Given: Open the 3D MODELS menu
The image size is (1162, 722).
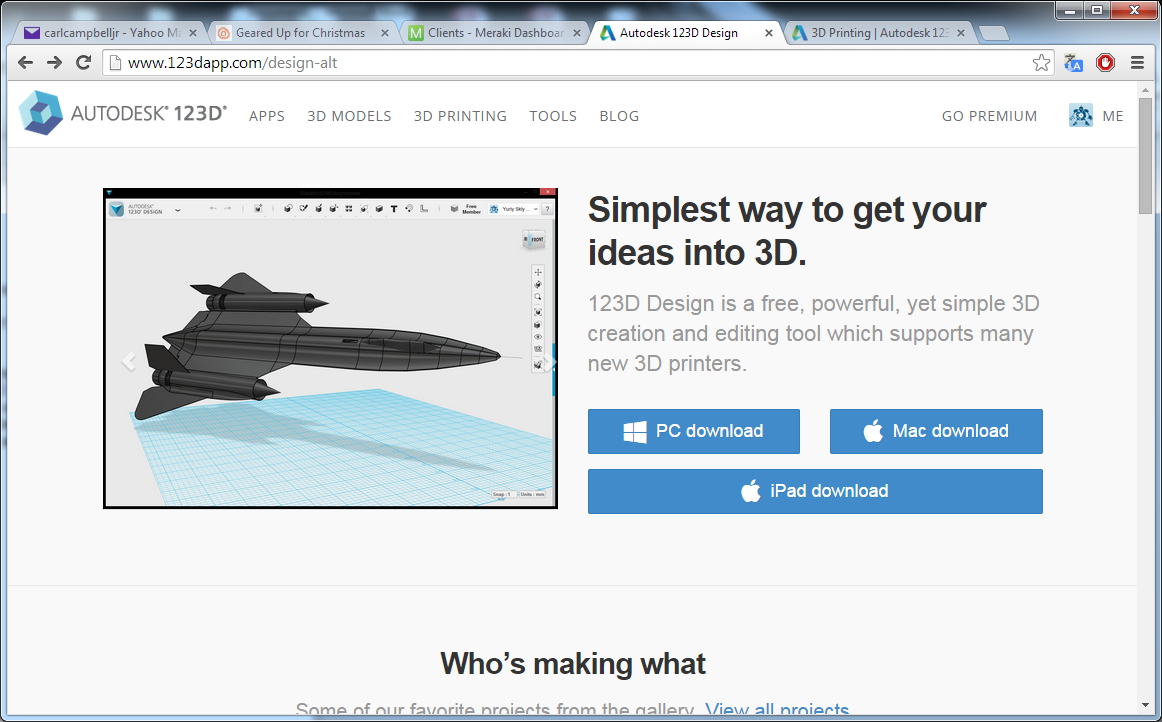Looking at the screenshot, I should pos(349,116).
